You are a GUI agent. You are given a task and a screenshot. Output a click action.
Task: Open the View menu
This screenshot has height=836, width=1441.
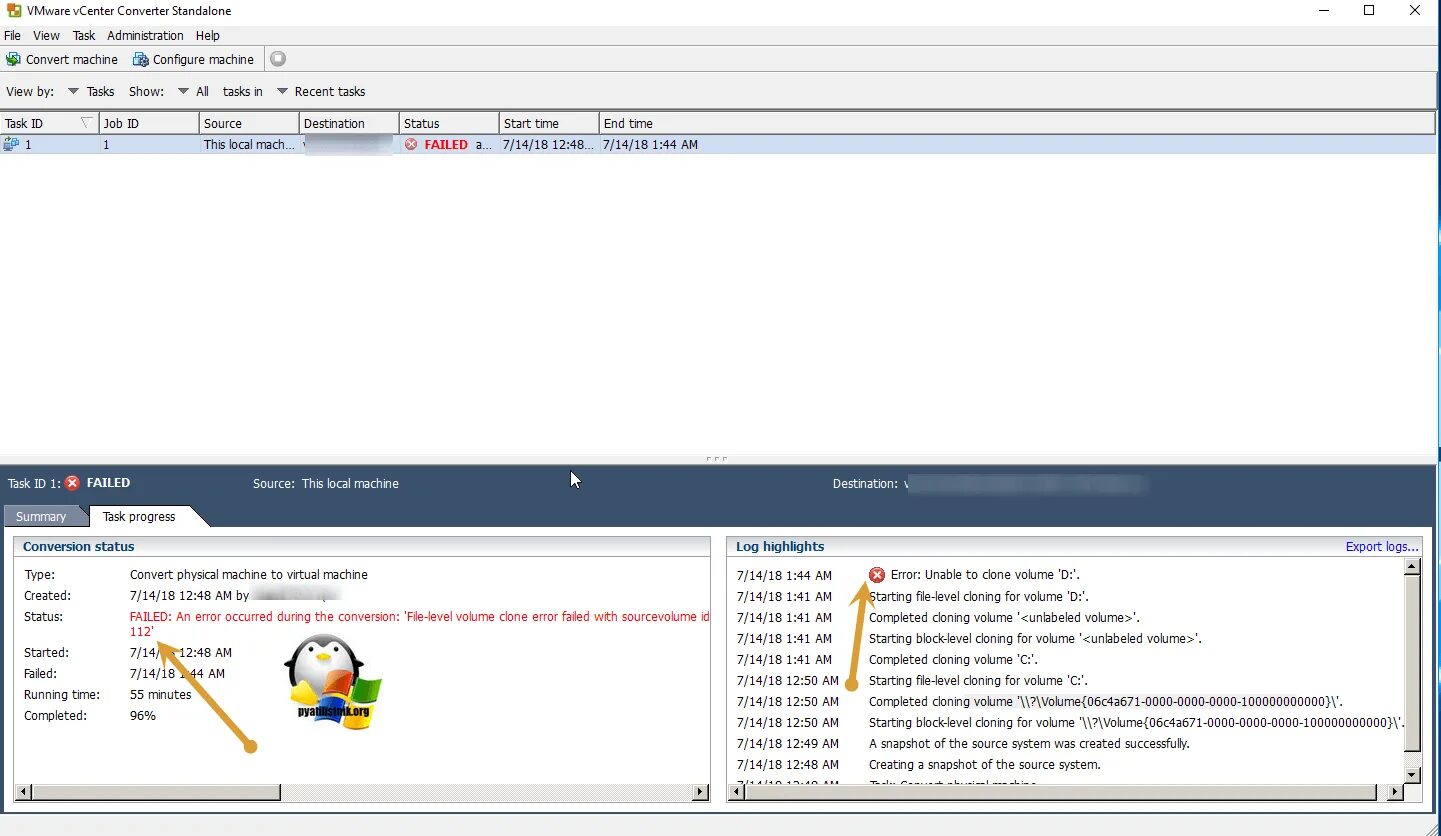46,35
